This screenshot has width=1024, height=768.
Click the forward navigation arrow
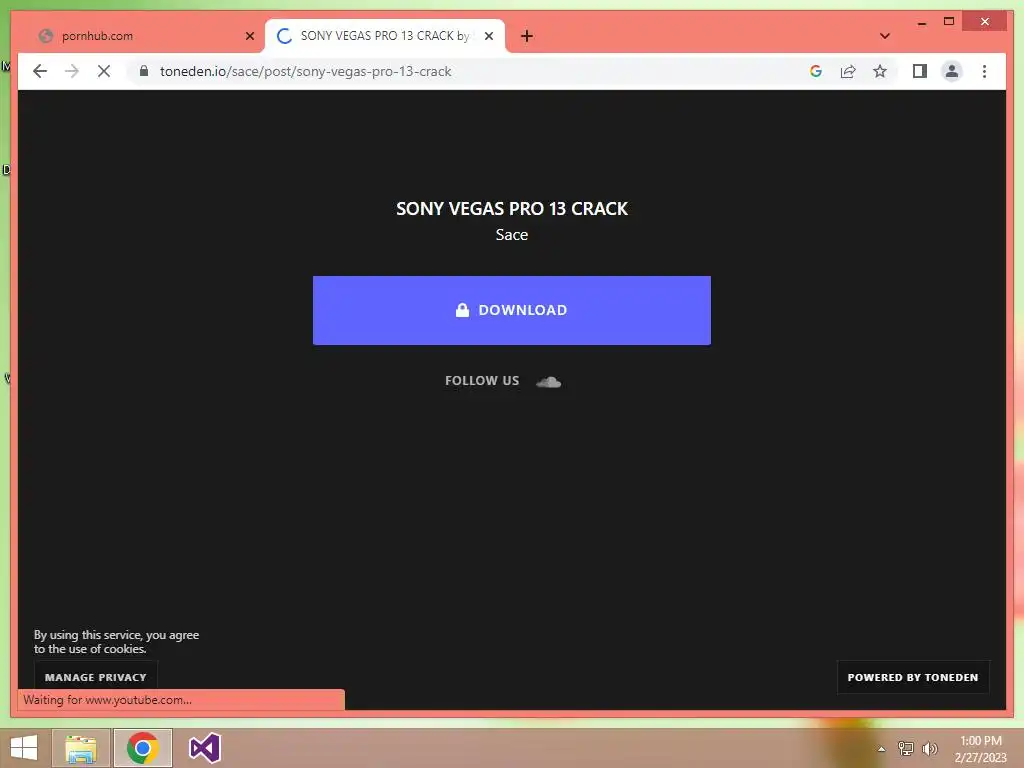(72, 71)
